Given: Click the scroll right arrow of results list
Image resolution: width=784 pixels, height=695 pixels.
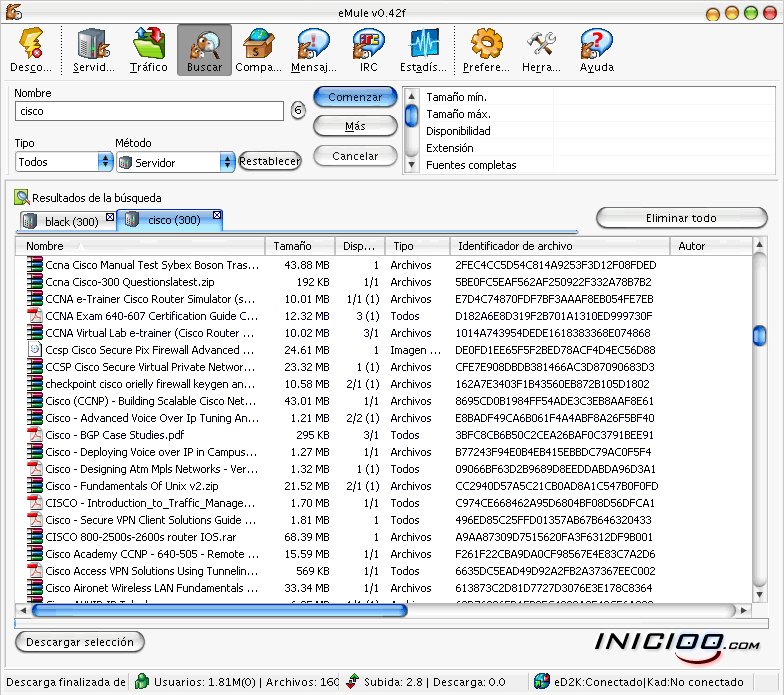Looking at the screenshot, I should (744, 610).
